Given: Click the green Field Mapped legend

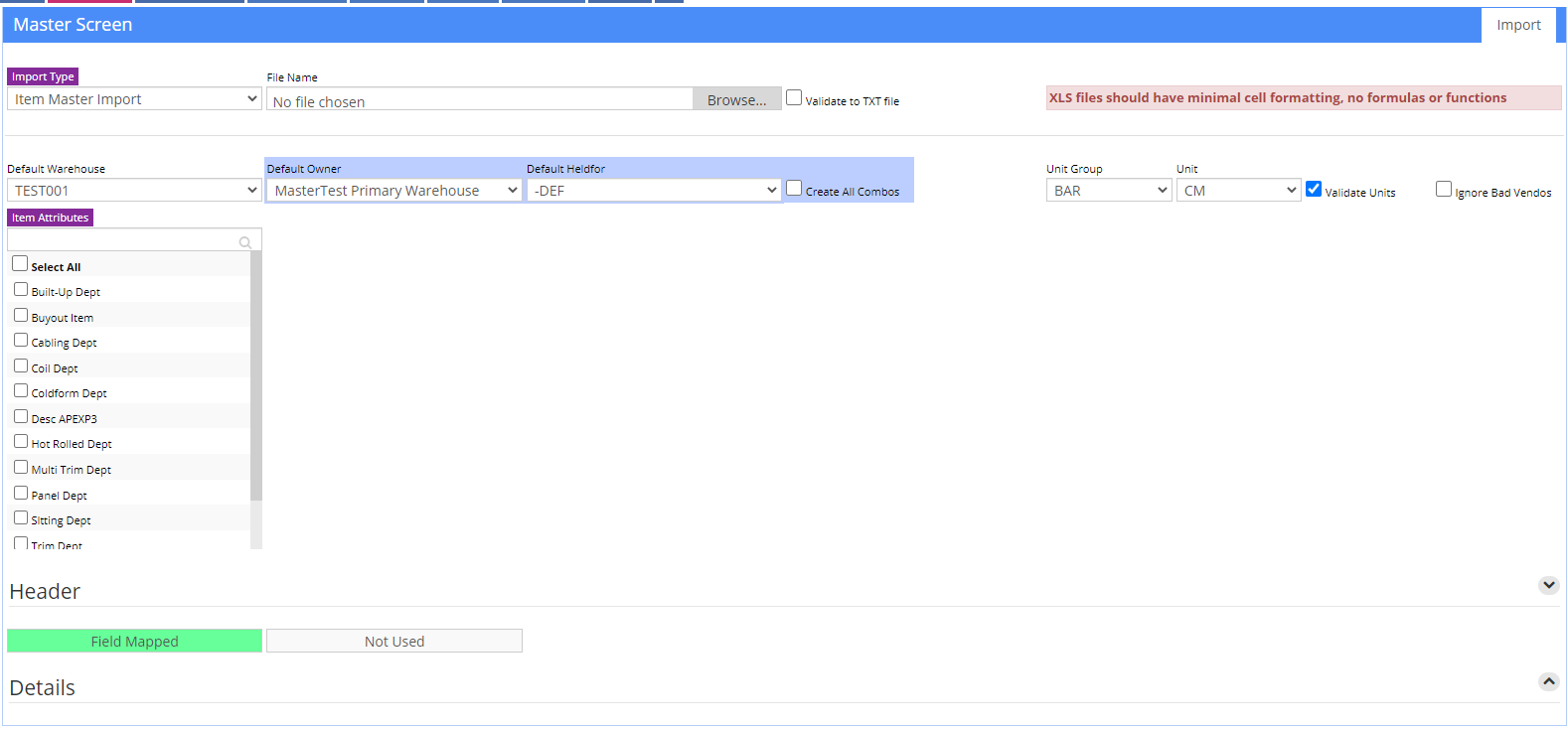Looking at the screenshot, I should point(134,641).
